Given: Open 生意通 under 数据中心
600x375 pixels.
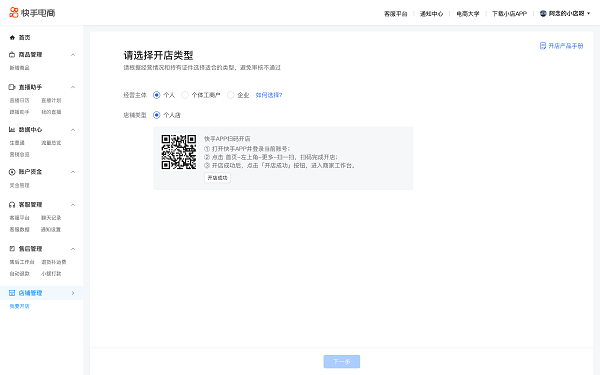Looking at the screenshot, I should pyautogui.click(x=17, y=143).
